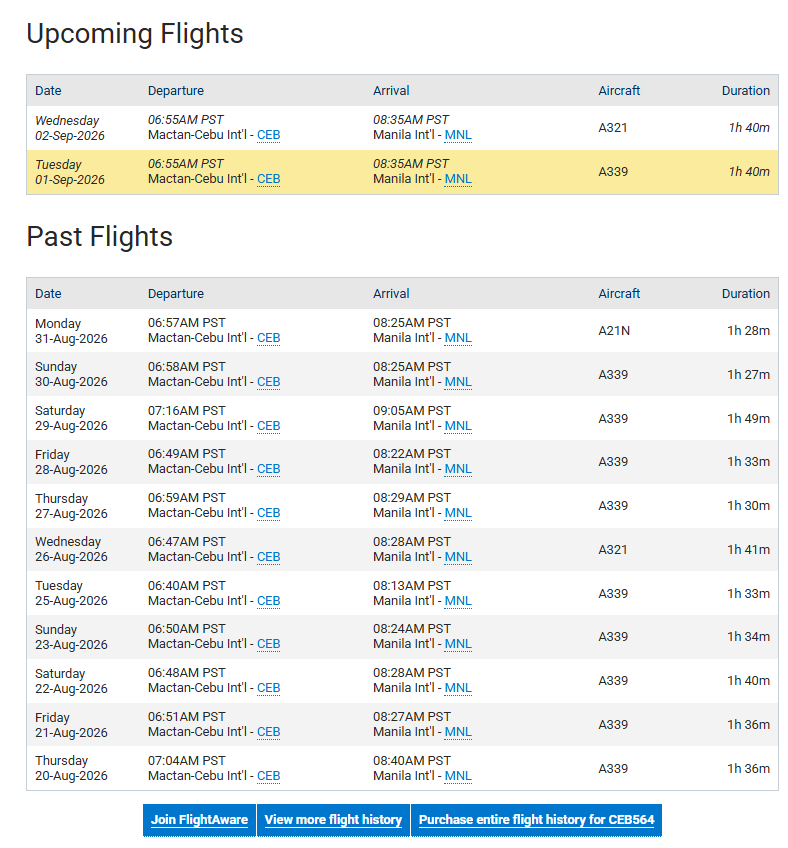Image resolution: width=788 pixels, height=848 pixels.
Task: Click the Duration header in Past Flights table
Action: click(745, 294)
